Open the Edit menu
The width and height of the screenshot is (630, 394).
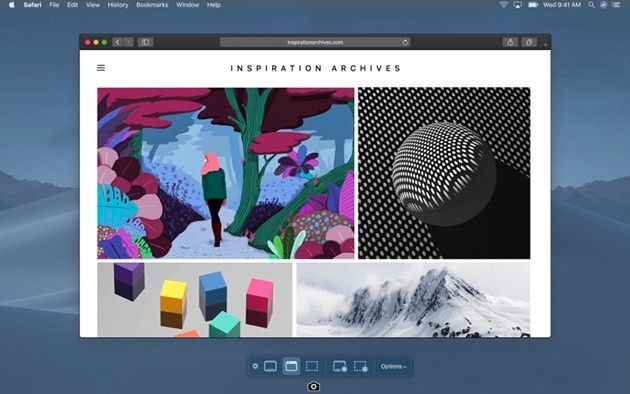[72, 5]
